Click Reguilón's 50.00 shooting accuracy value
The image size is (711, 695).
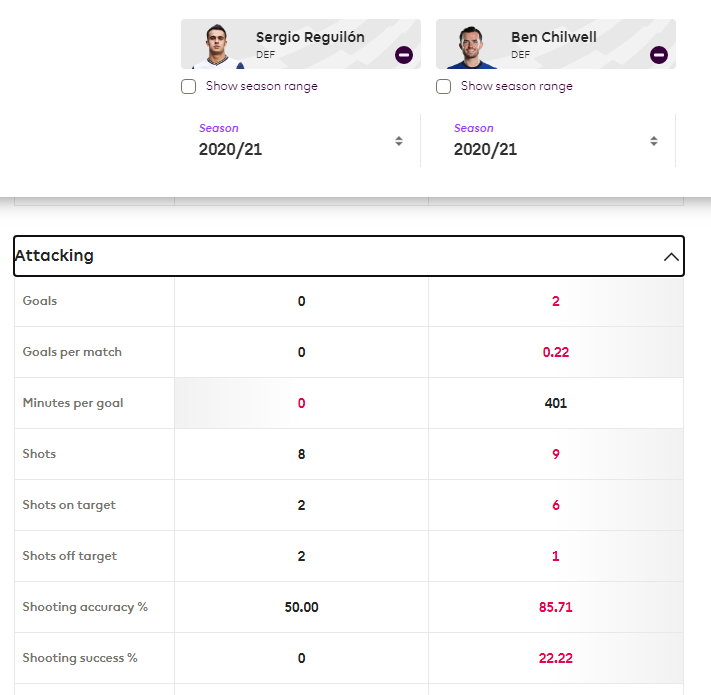point(301,607)
